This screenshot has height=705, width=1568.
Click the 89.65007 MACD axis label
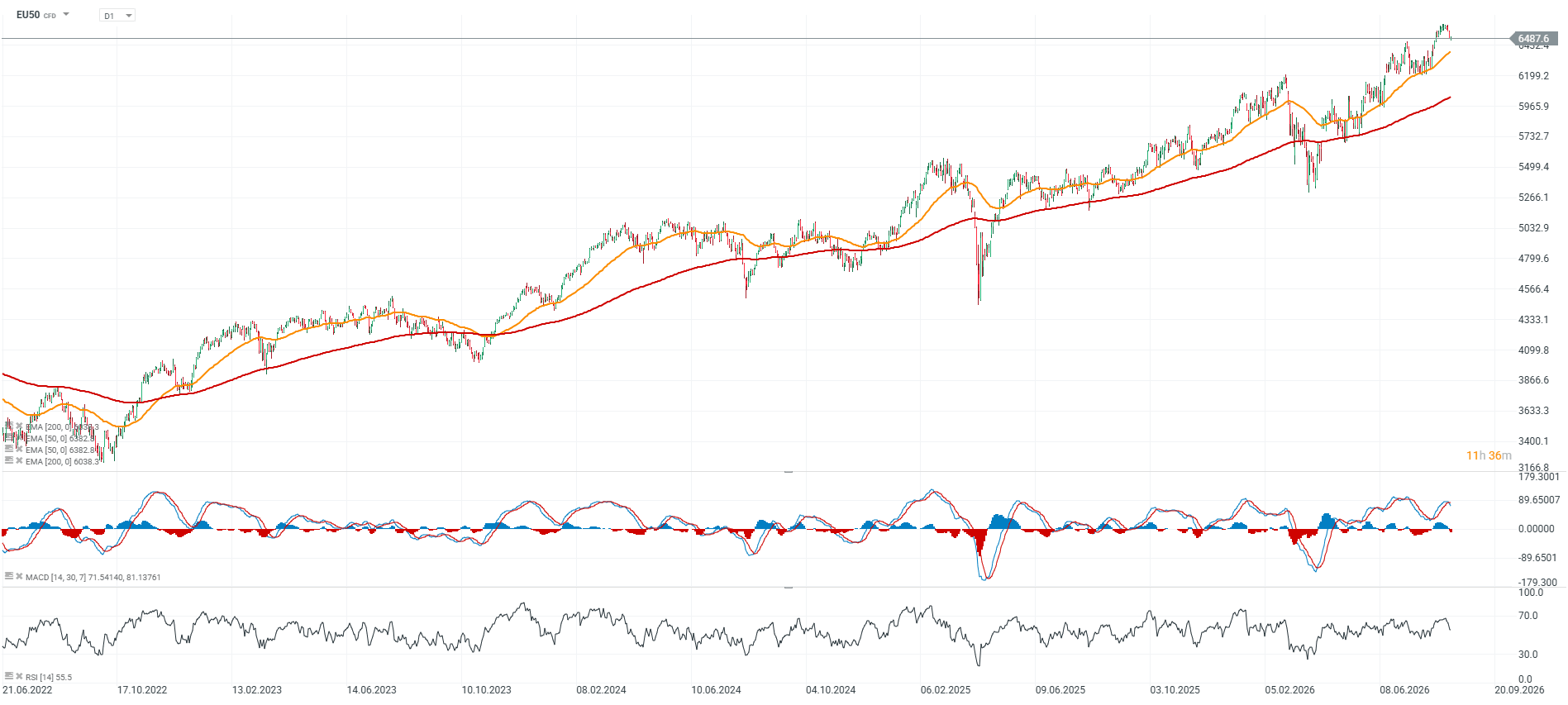1539,500
